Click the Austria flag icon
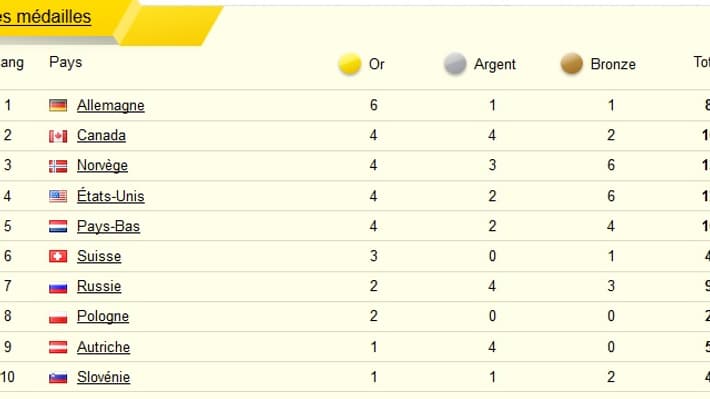 click(x=58, y=347)
